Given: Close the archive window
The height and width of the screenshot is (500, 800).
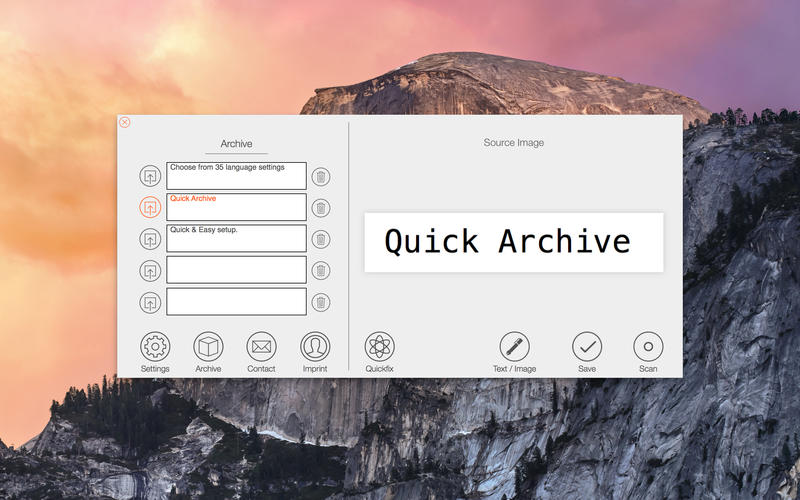Looking at the screenshot, I should [125, 122].
